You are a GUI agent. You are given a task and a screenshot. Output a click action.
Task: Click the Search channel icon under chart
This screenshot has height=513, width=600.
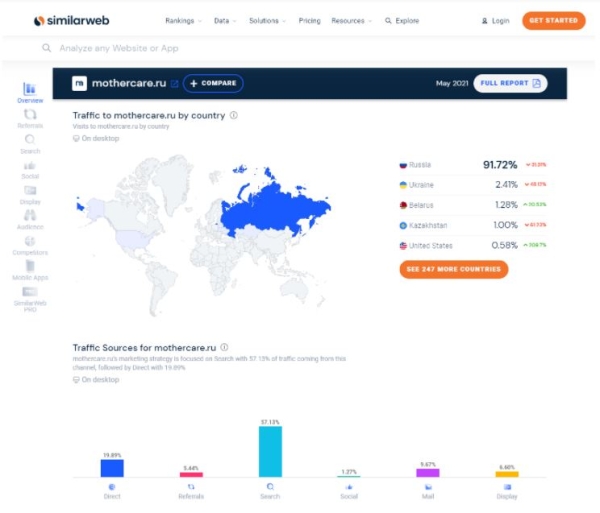click(x=270, y=487)
